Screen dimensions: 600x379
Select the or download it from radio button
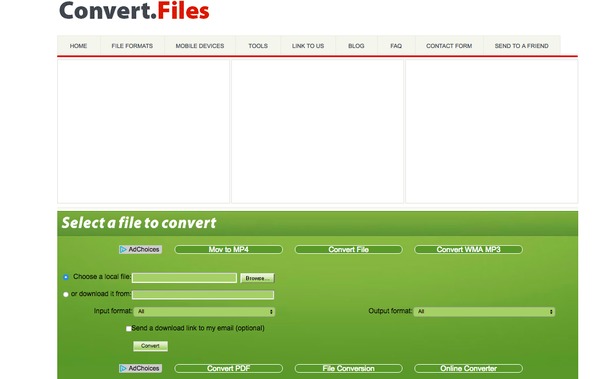pos(66,294)
